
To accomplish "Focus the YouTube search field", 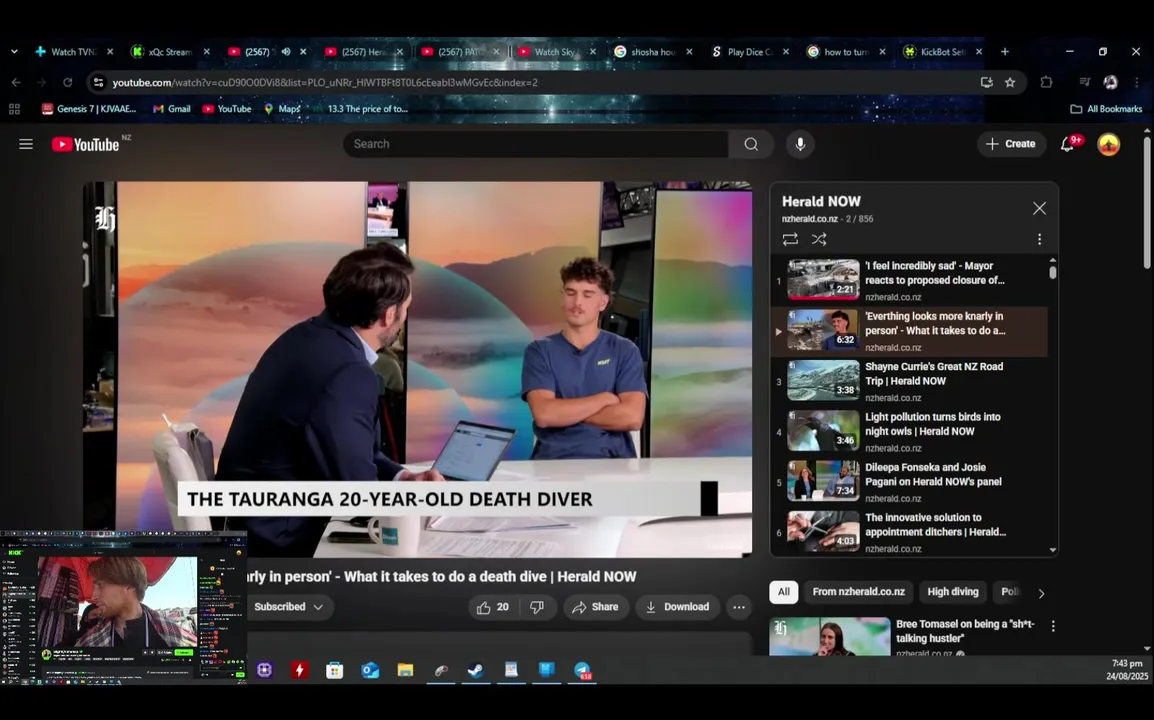I will coord(536,144).
